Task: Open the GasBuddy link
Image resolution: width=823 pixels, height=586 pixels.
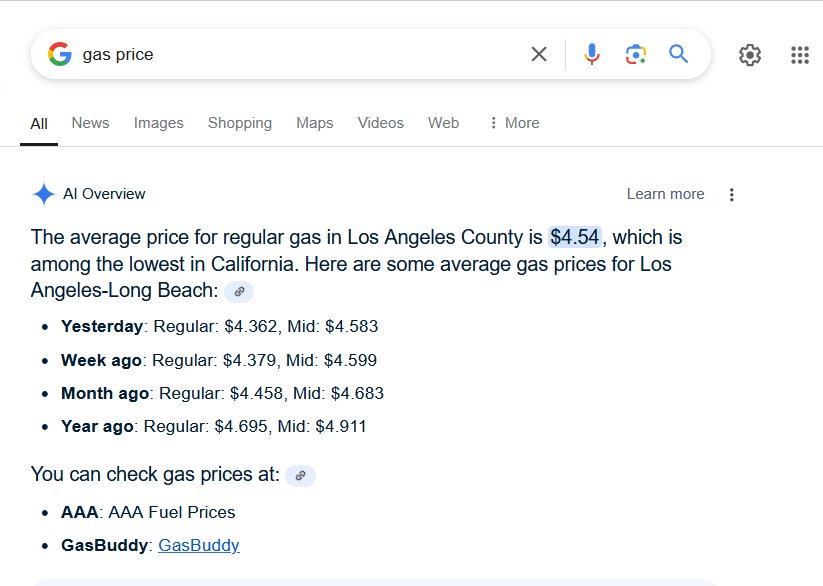Action: click(x=199, y=545)
